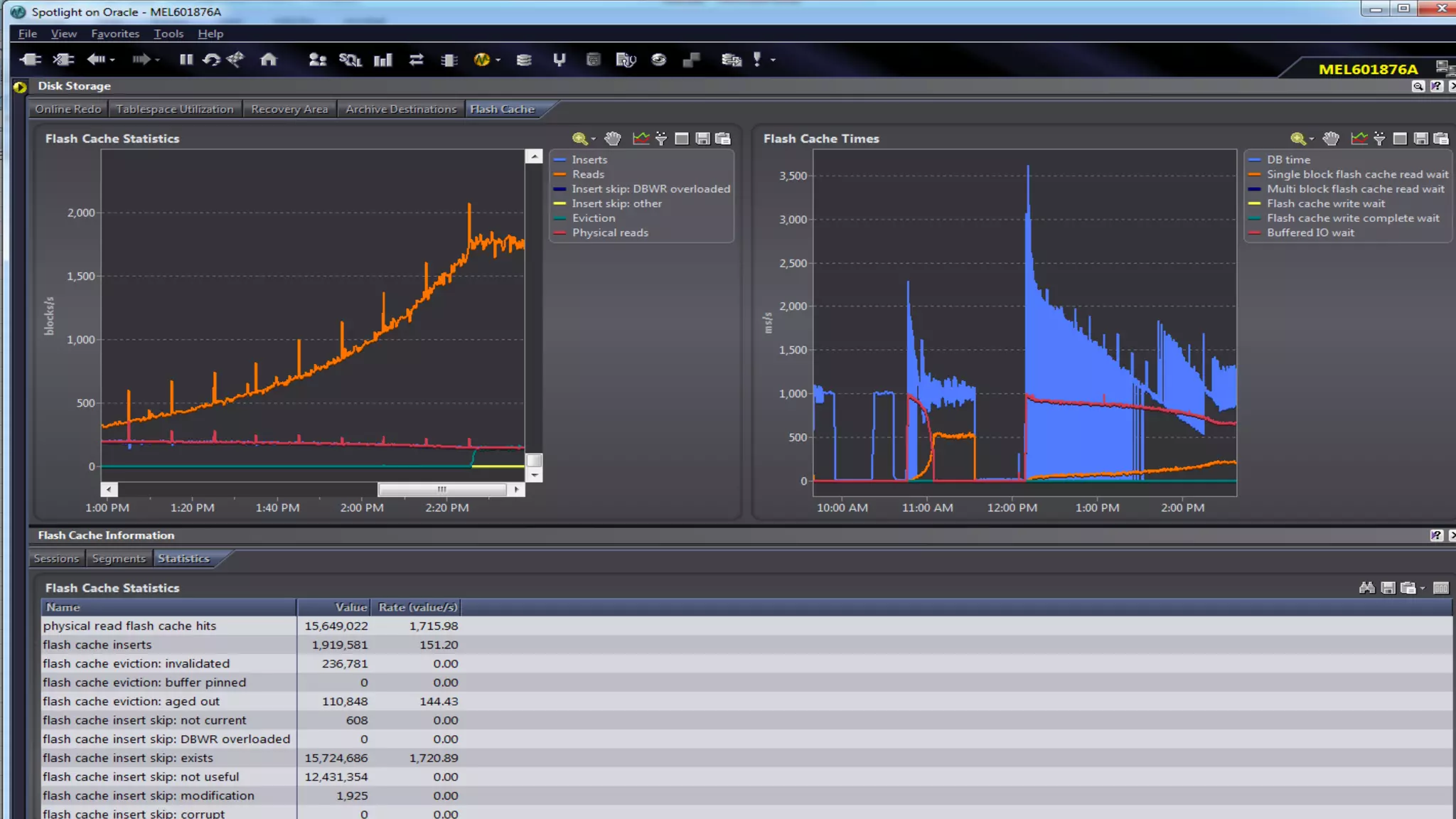Open the SQL toolbar icon

(350, 60)
